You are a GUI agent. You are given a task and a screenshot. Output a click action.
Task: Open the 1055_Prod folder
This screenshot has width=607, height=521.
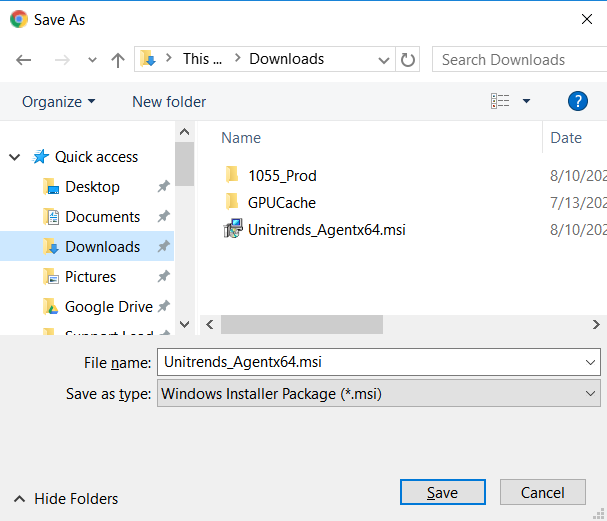click(x=282, y=176)
